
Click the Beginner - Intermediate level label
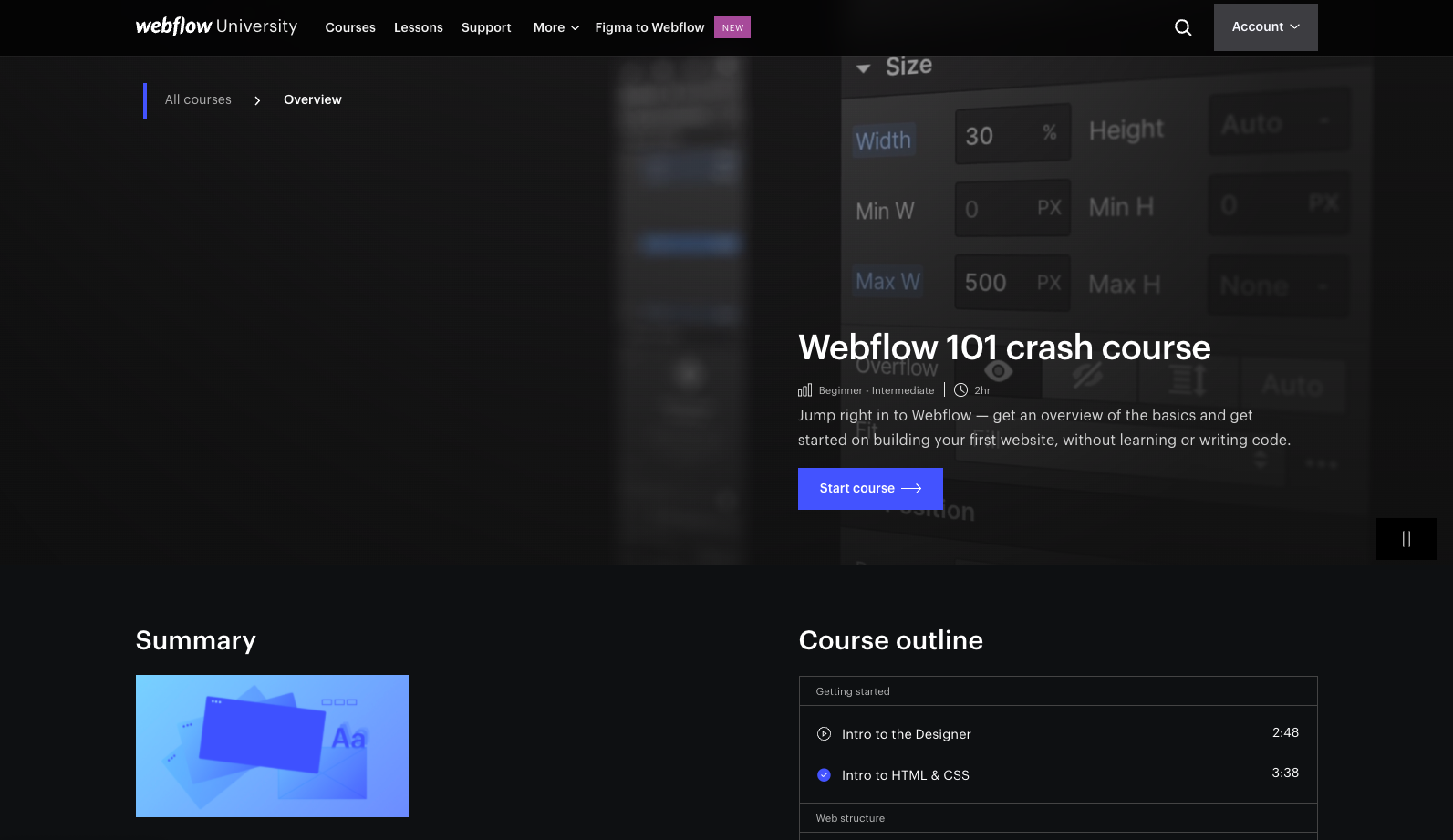click(877, 390)
